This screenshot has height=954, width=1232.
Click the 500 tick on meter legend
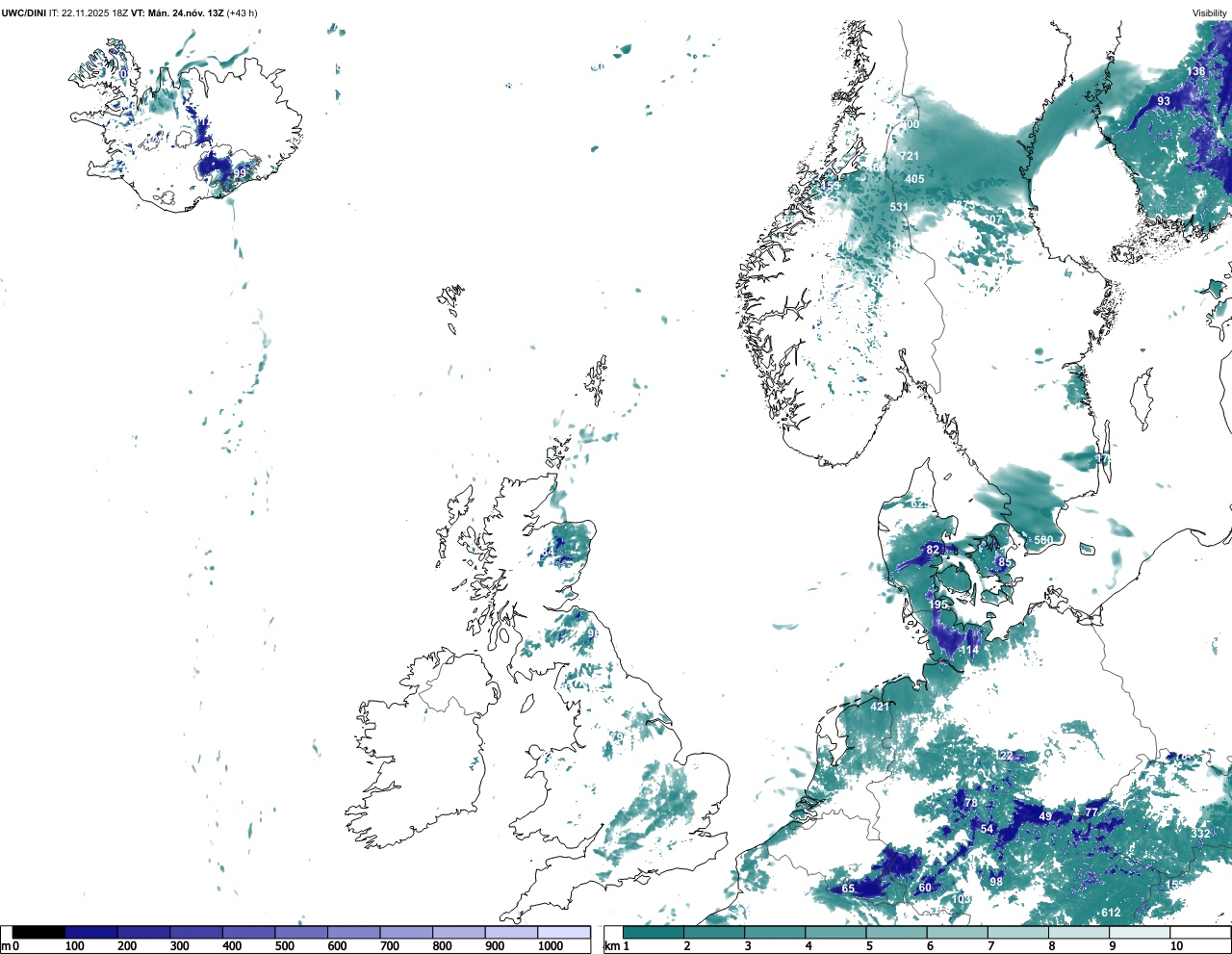tap(284, 946)
